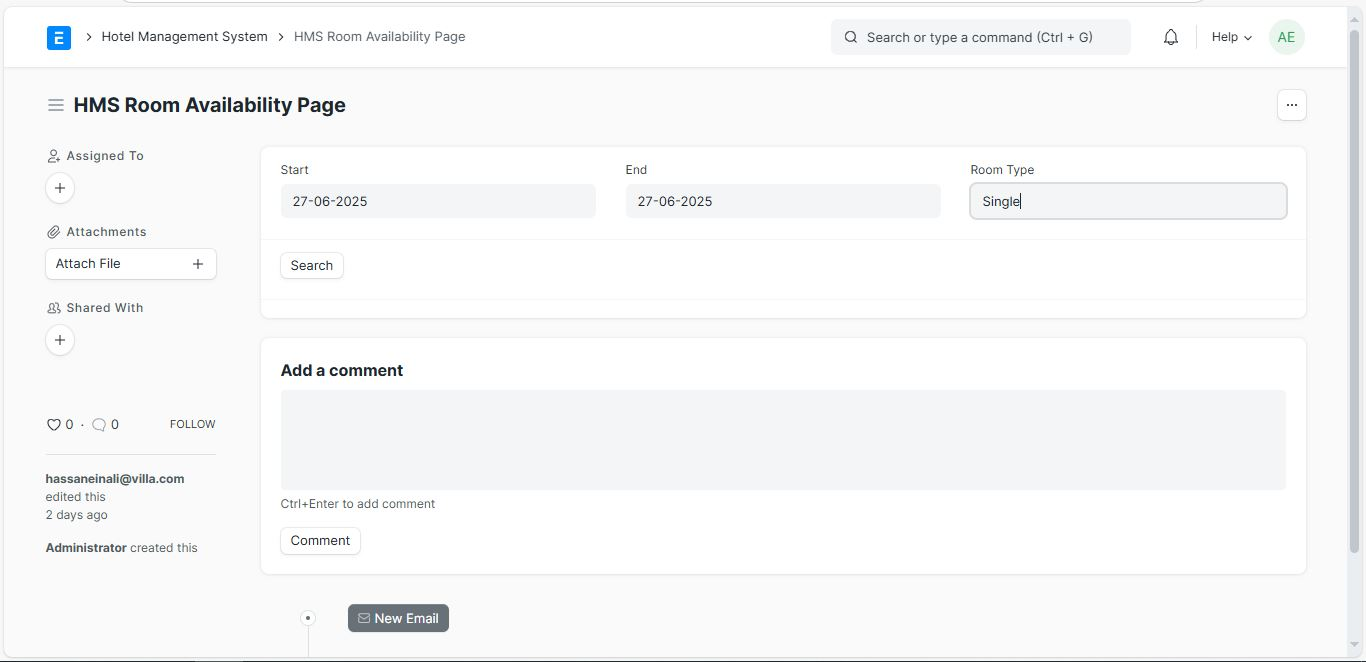Viewport: 1366px width, 662px height.
Task: Click the Attach File button
Action: 130,264
